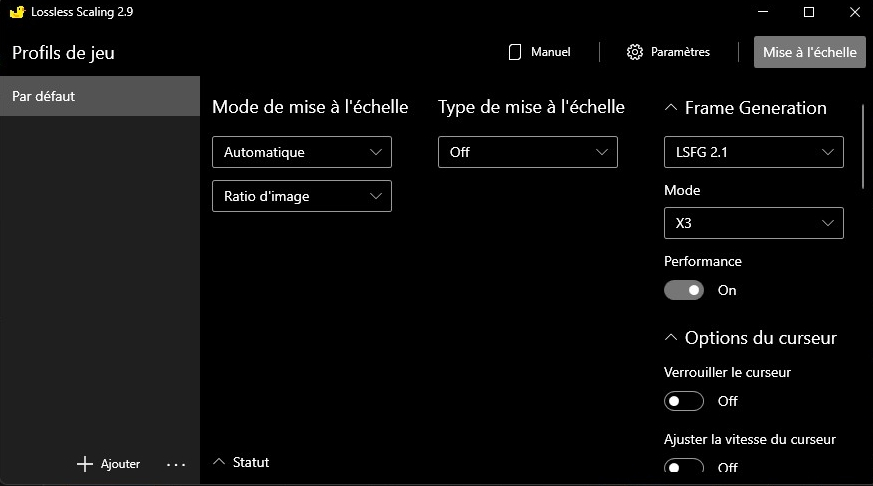Open the X3 mode dropdown

[753, 223]
